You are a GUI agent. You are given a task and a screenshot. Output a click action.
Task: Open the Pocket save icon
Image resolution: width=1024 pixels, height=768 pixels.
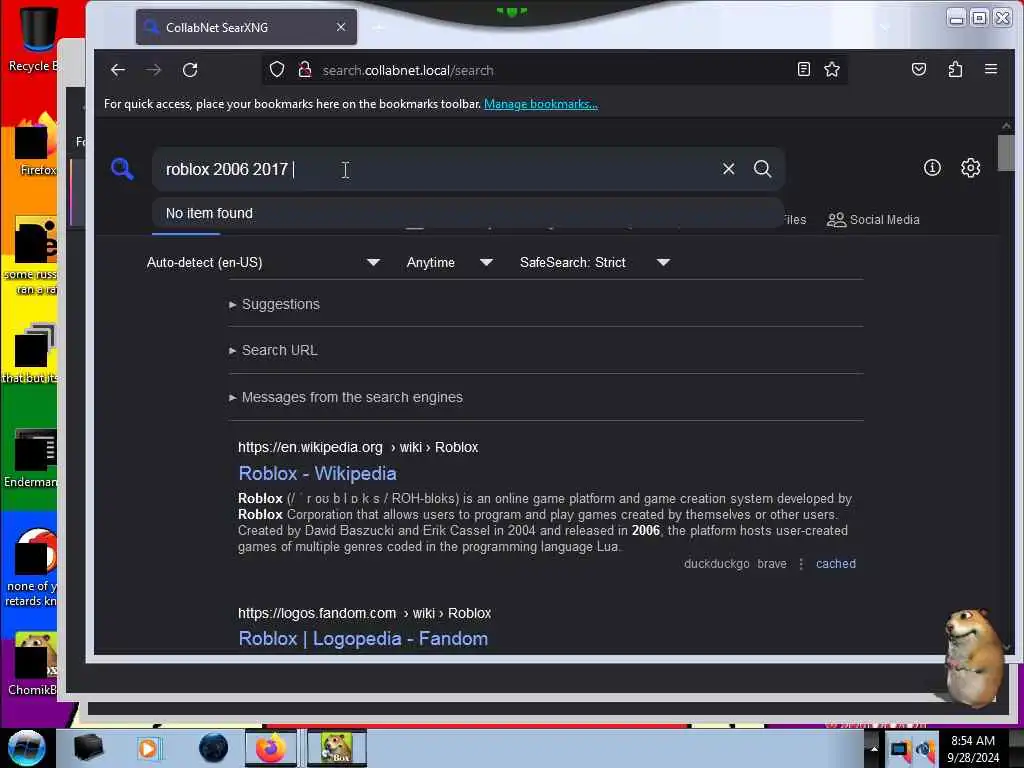[919, 69]
